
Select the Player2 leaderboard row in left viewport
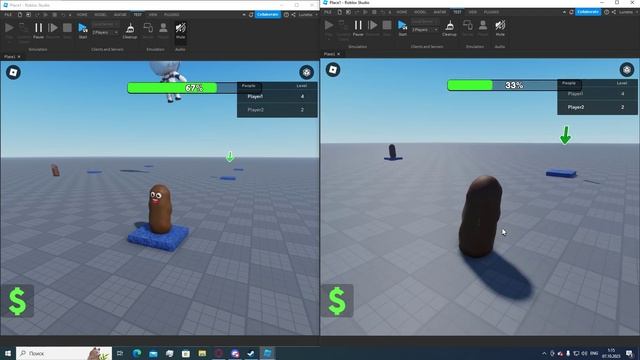pyautogui.click(x=277, y=110)
